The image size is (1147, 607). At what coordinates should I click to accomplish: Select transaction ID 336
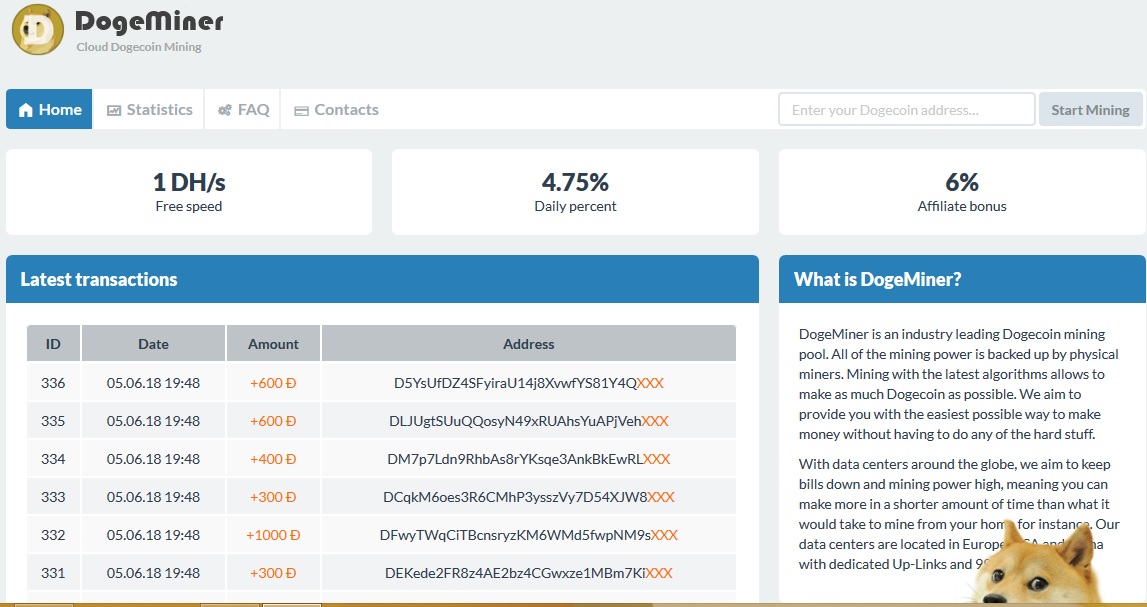point(53,382)
